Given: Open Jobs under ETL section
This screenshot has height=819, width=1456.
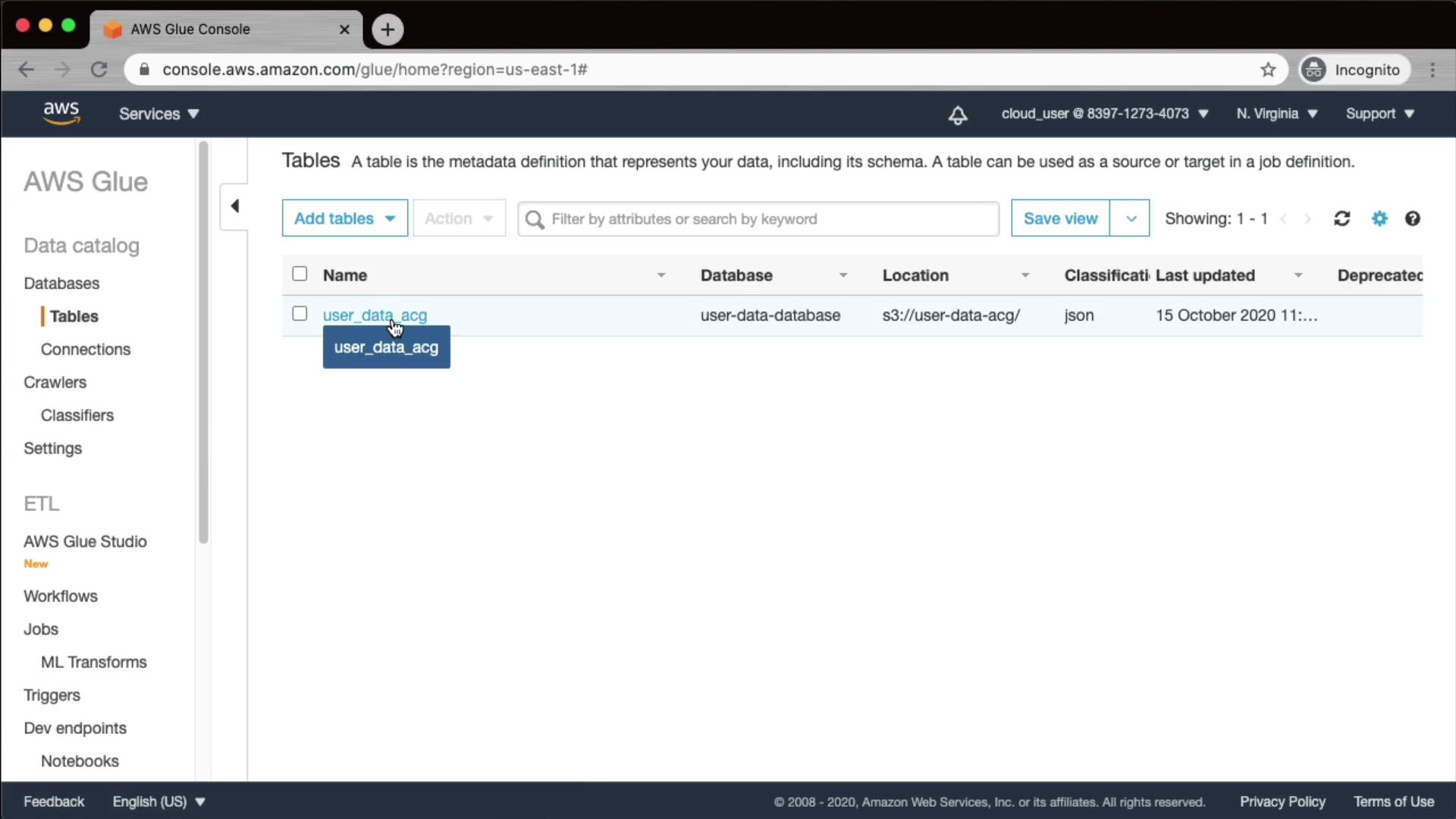Looking at the screenshot, I should click(41, 629).
